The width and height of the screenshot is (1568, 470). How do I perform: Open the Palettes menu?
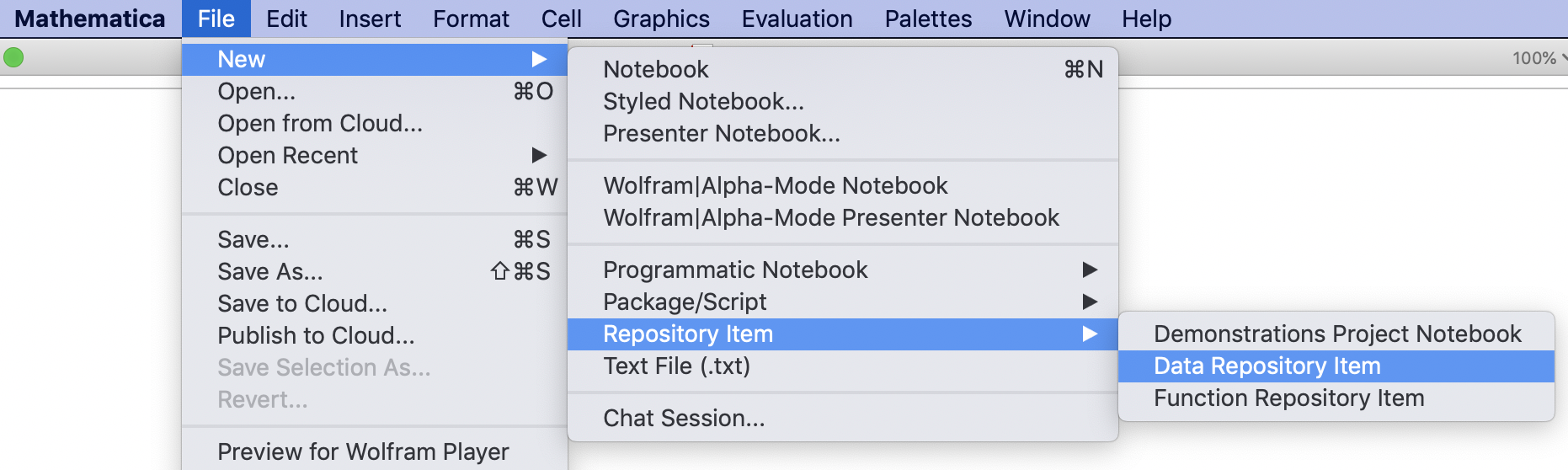tap(928, 19)
